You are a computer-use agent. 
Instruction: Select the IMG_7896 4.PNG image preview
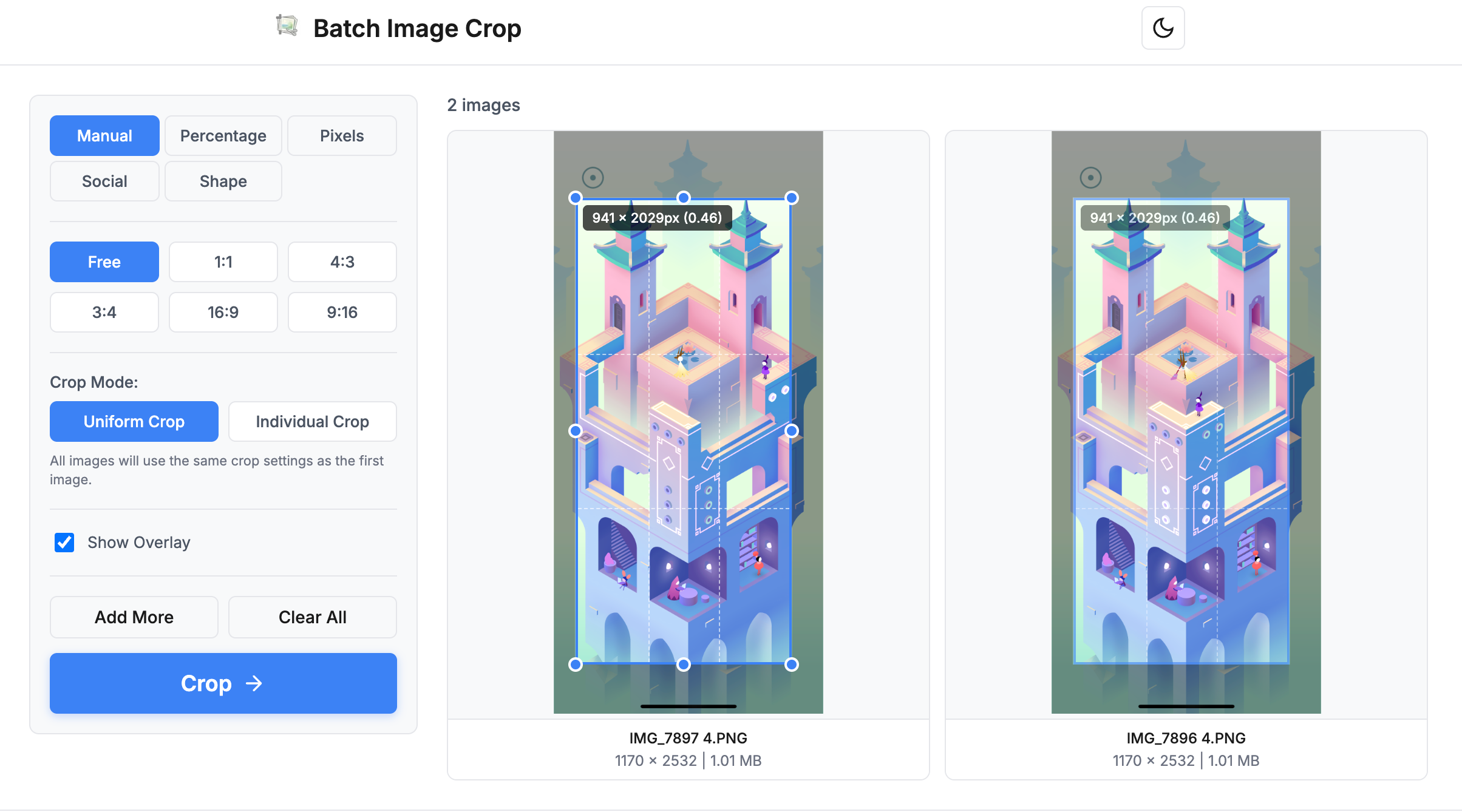pos(1186,422)
